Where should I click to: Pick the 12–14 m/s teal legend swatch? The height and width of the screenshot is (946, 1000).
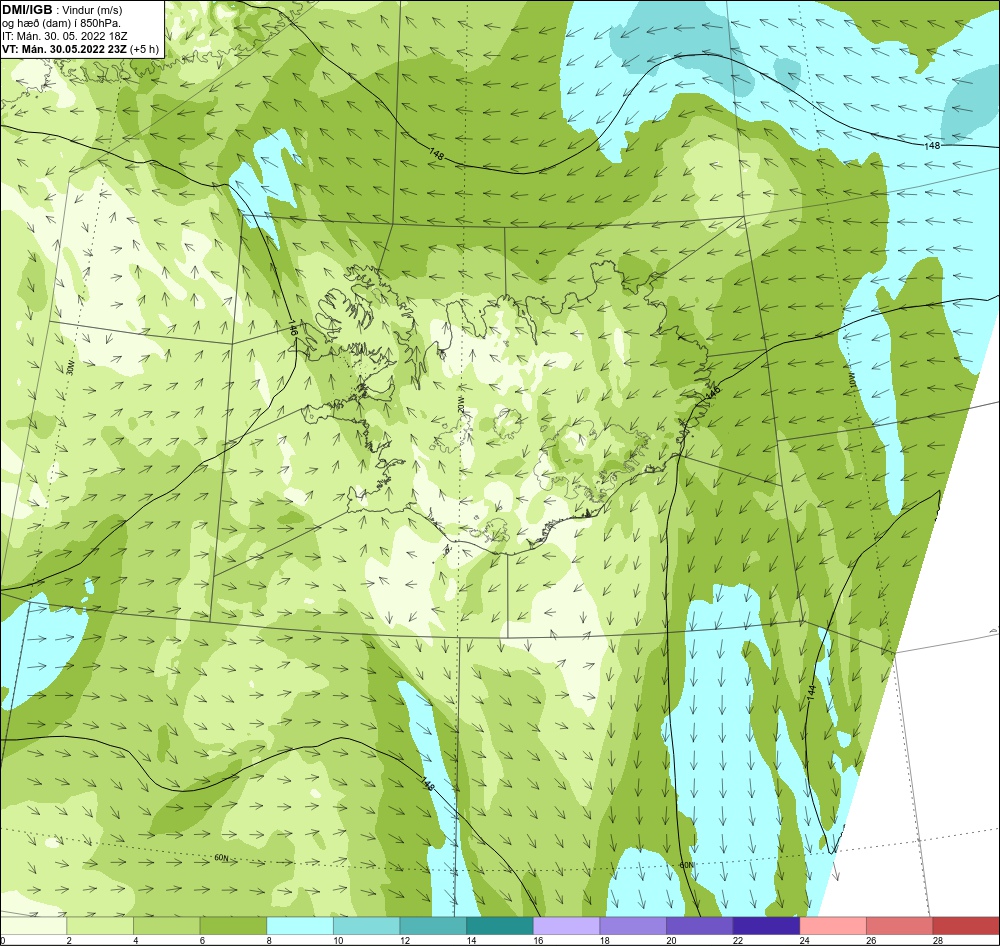pyautogui.click(x=433, y=926)
